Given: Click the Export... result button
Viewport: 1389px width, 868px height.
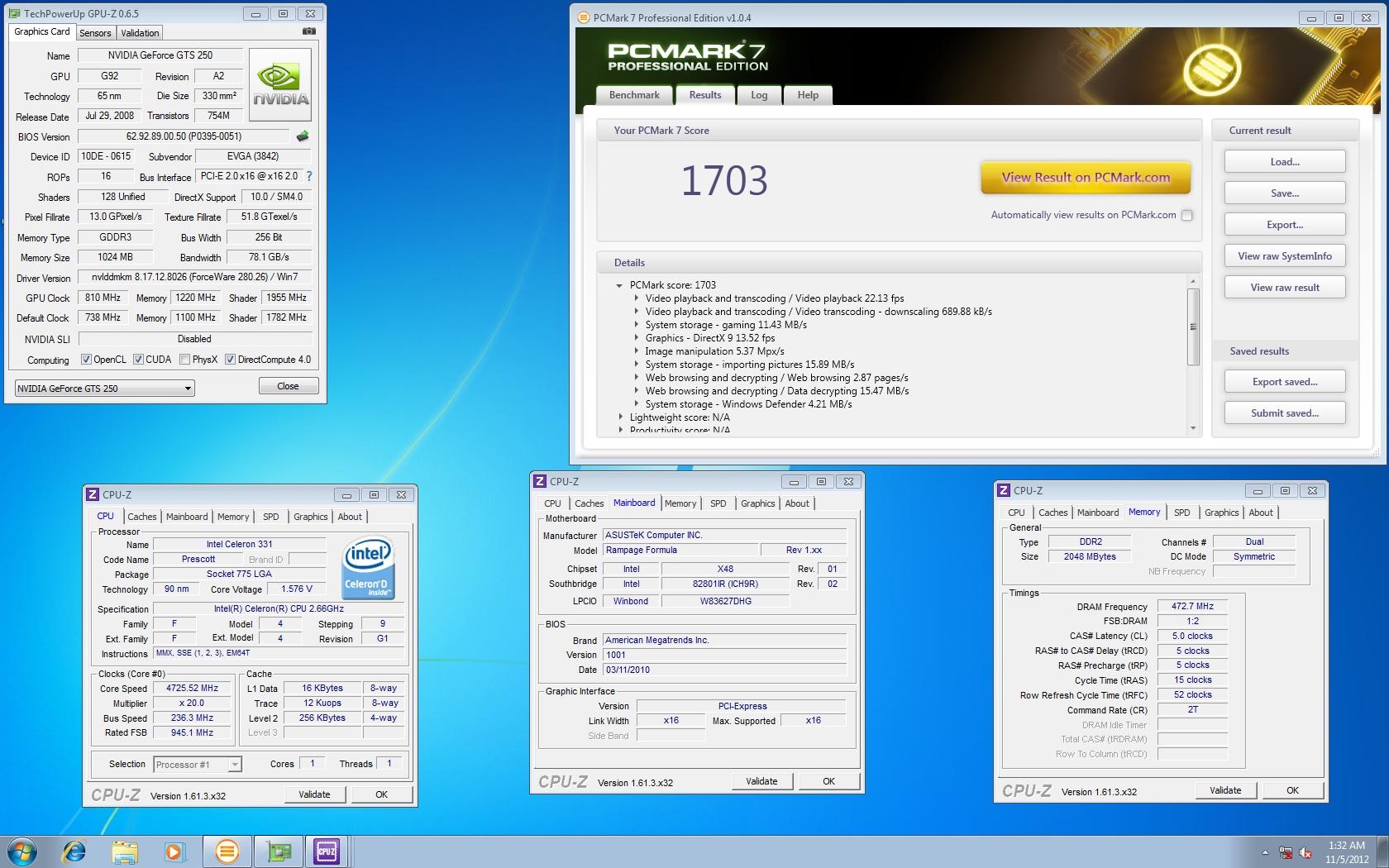Looking at the screenshot, I should [x=1285, y=225].
